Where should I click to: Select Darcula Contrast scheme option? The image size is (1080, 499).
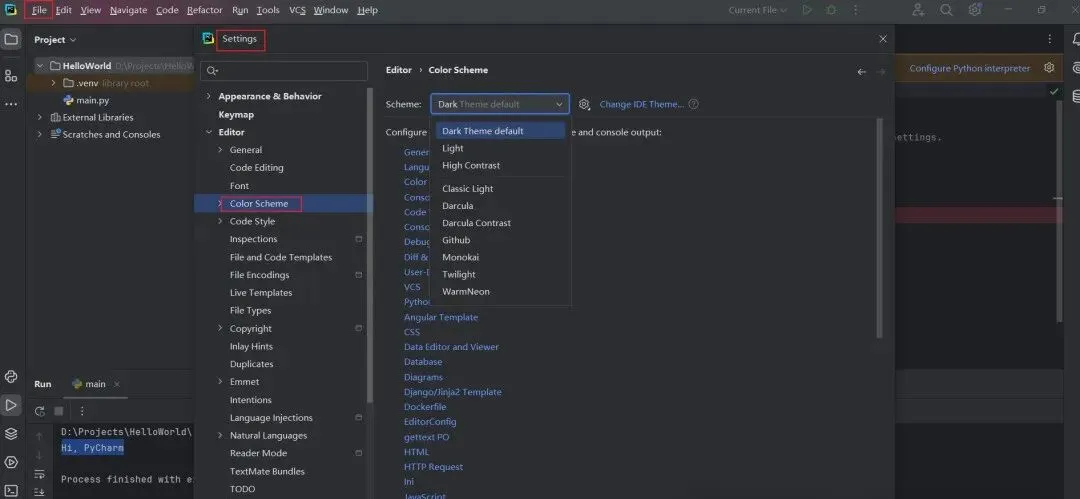click(x=476, y=223)
